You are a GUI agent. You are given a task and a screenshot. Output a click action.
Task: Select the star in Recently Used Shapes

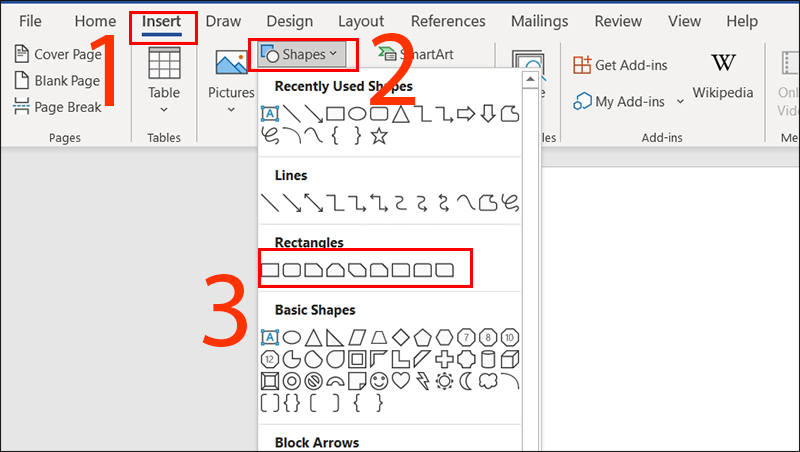(378, 136)
